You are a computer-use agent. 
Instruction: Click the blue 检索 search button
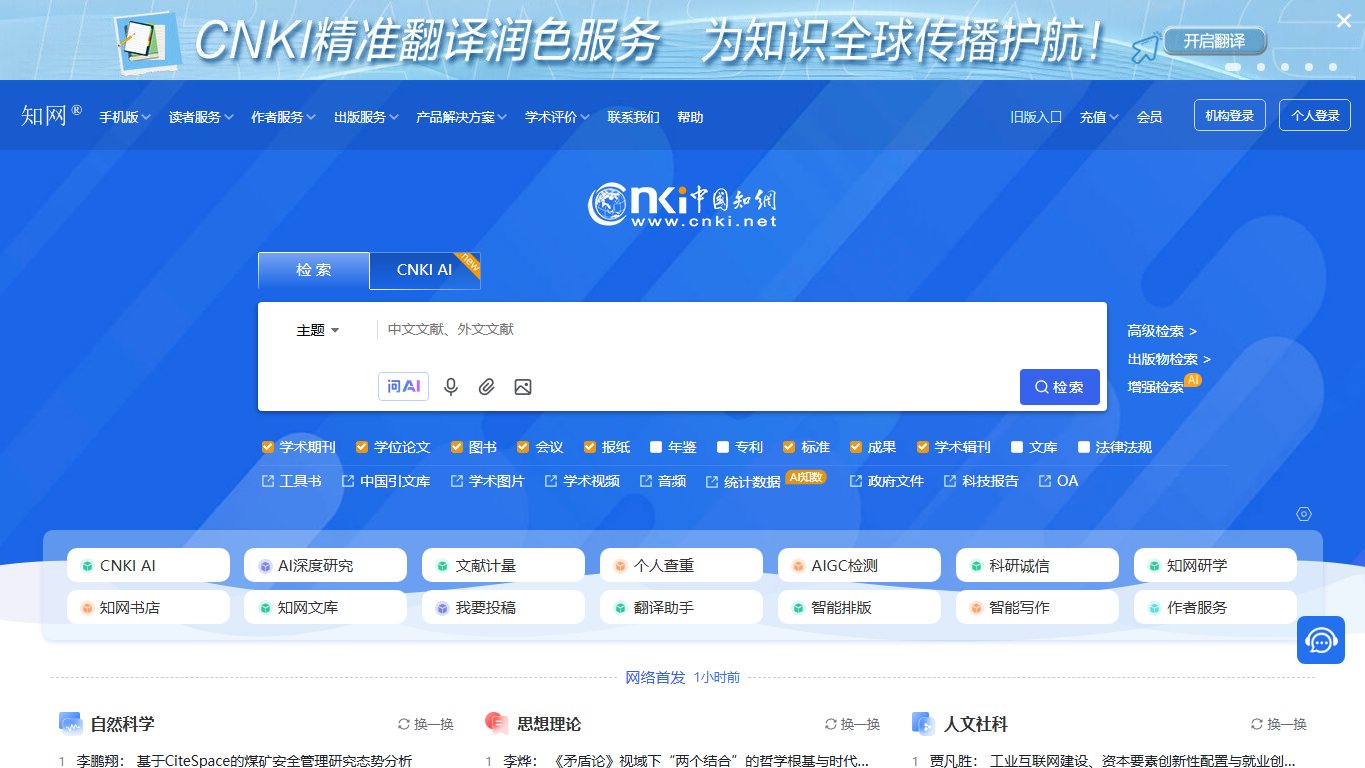tap(1060, 387)
